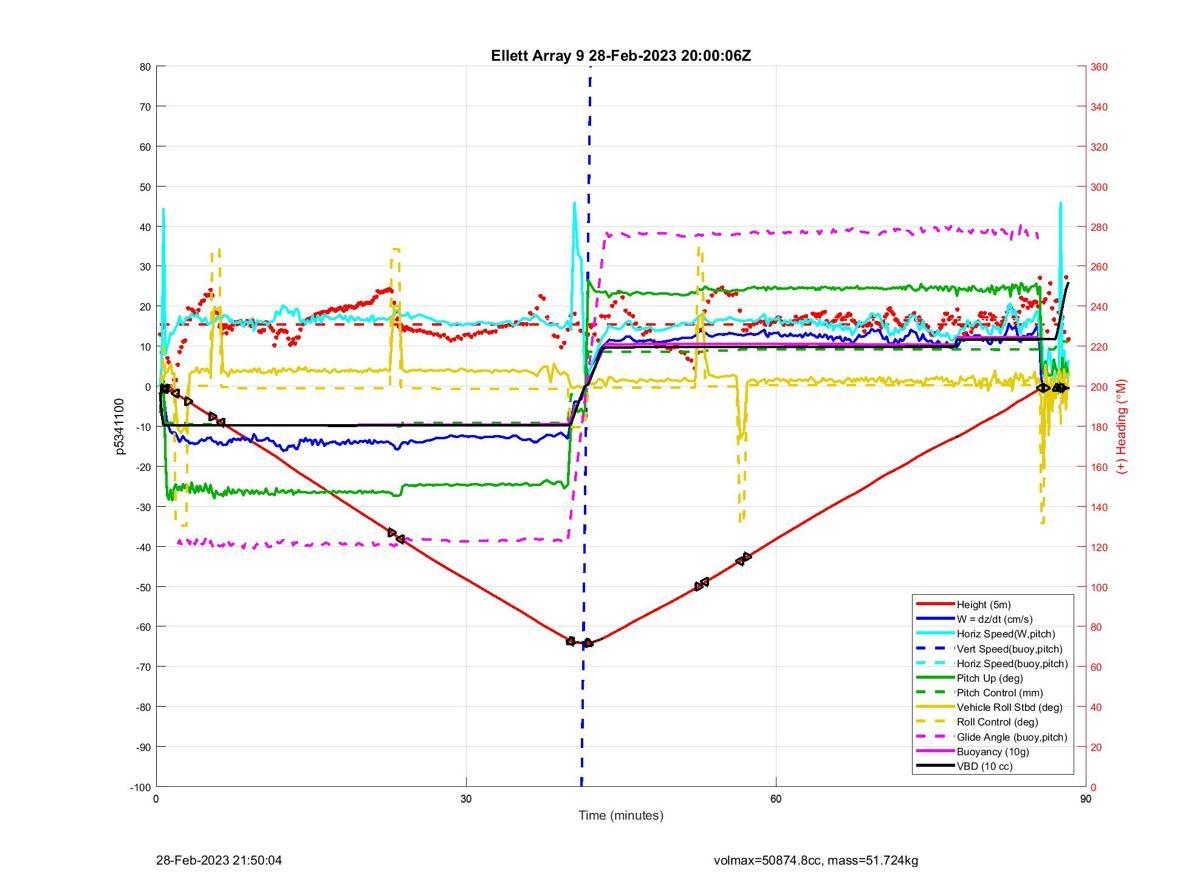The image size is (1200, 885).
Task: Click the left-axis '10' tick label
Action: click(x=145, y=347)
